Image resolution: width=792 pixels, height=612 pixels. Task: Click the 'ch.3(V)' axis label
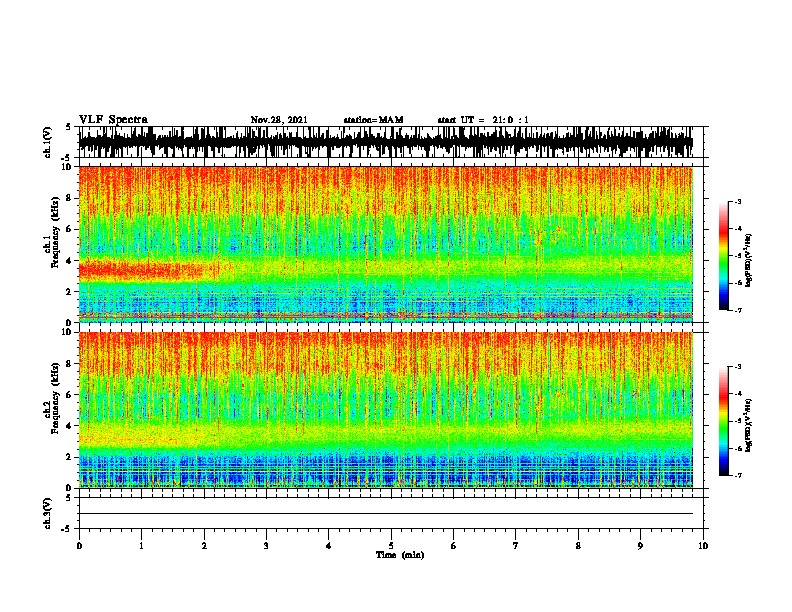coord(47,513)
